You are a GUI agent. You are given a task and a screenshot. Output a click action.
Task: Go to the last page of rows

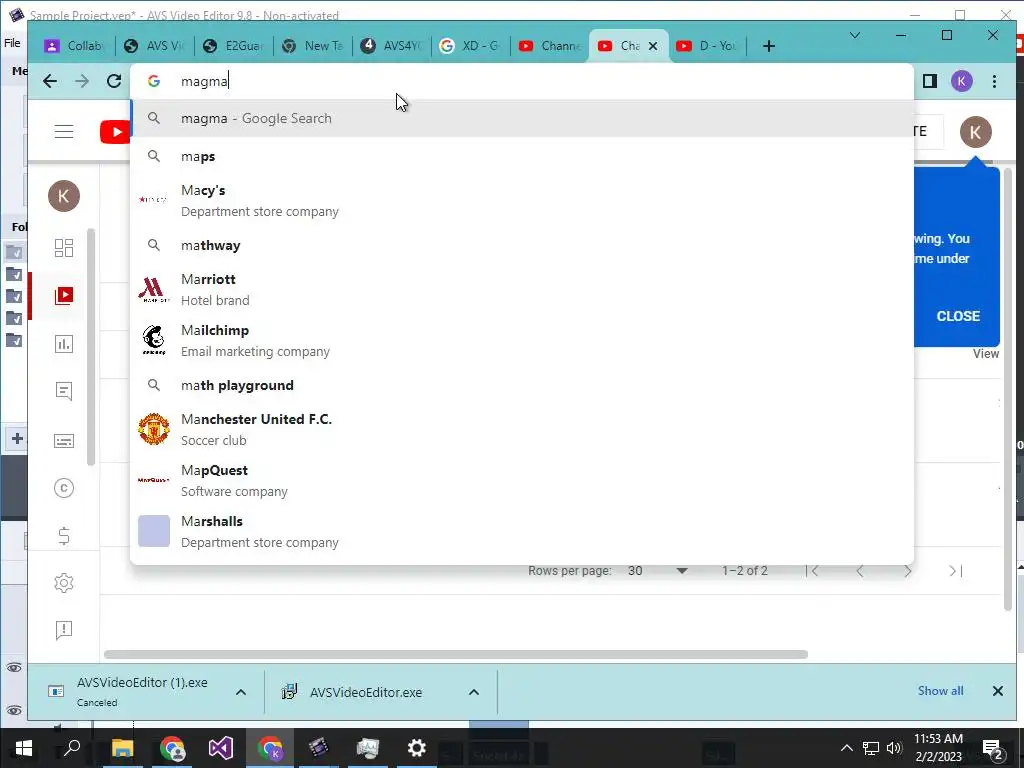click(x=955, y=571)
